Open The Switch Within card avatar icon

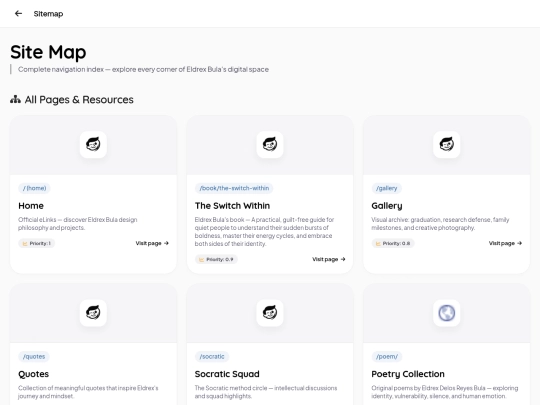point(270,144)
